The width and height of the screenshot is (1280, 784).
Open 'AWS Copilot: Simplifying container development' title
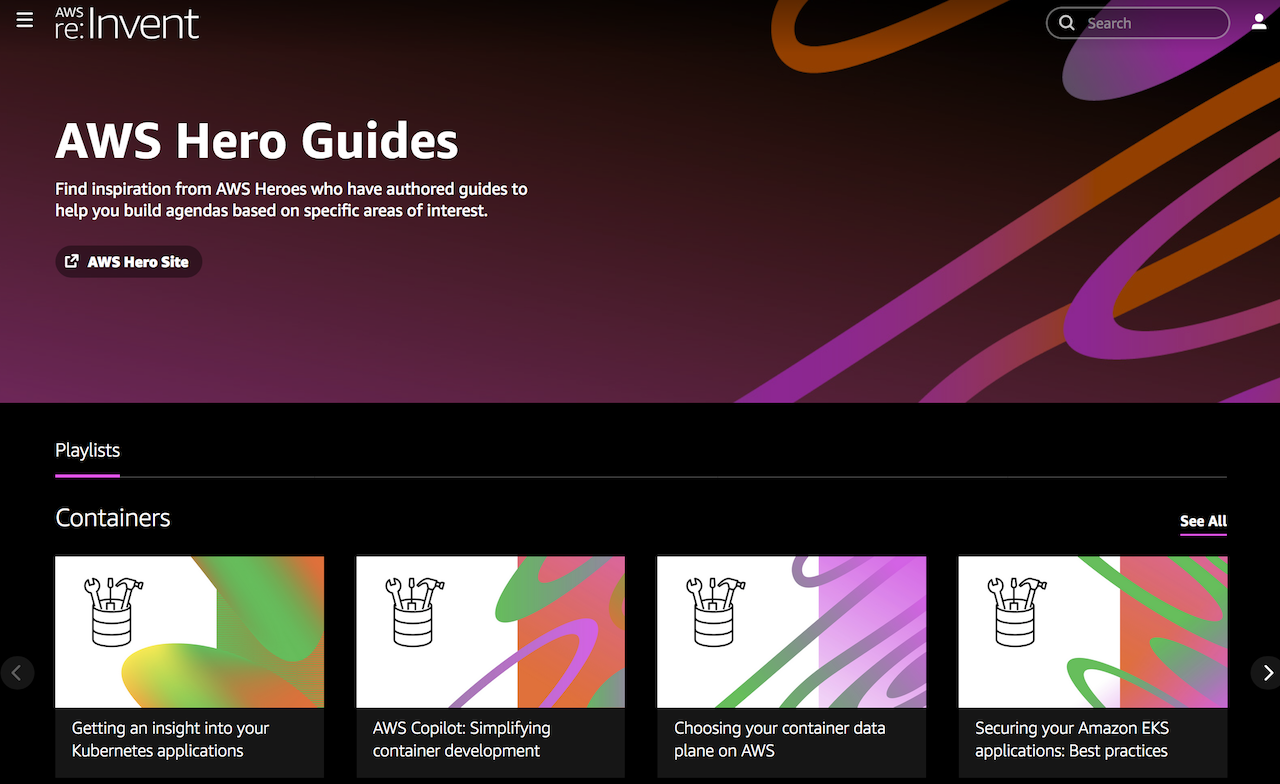461,739
